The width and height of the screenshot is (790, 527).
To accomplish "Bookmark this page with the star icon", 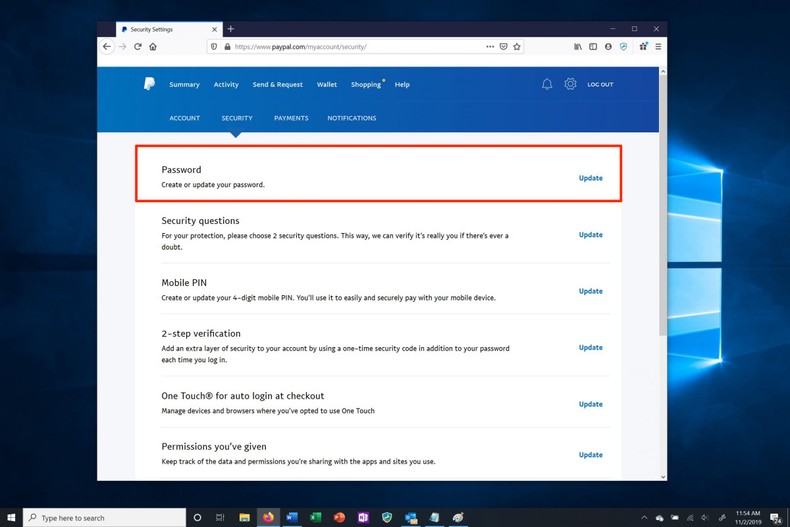I will click(517, 47).
